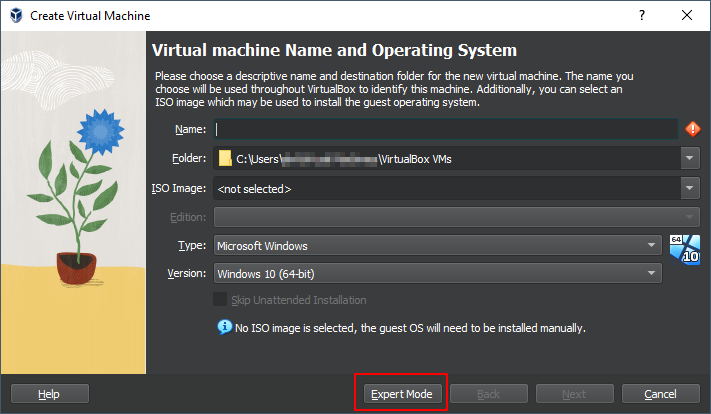Click the Skip Unattended Installation label text
Viewport: 711px width, 414px height.
click(299, 300)
